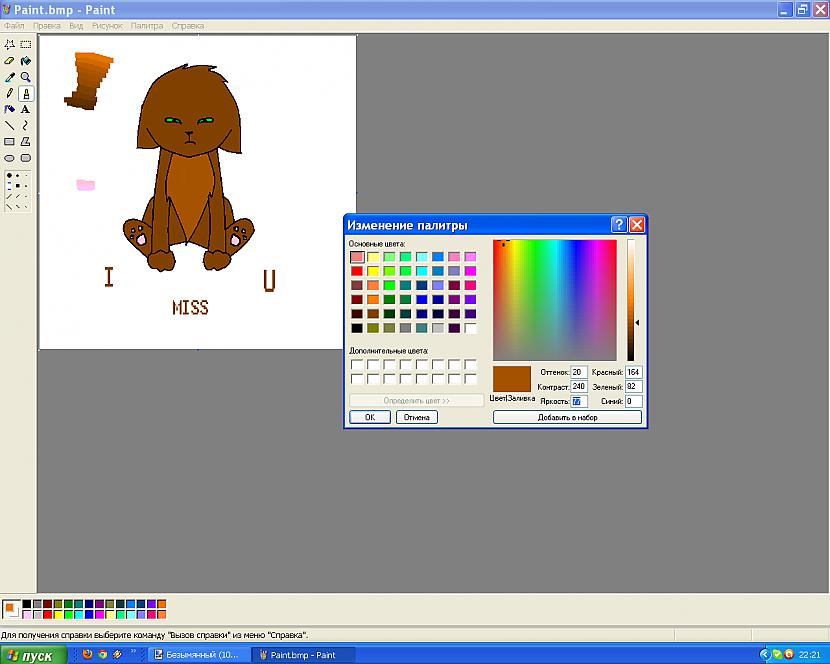This screenshot has width=830, height=664.
Task: Switch to the Безымянный taskbar window
Action: [197, 655]
